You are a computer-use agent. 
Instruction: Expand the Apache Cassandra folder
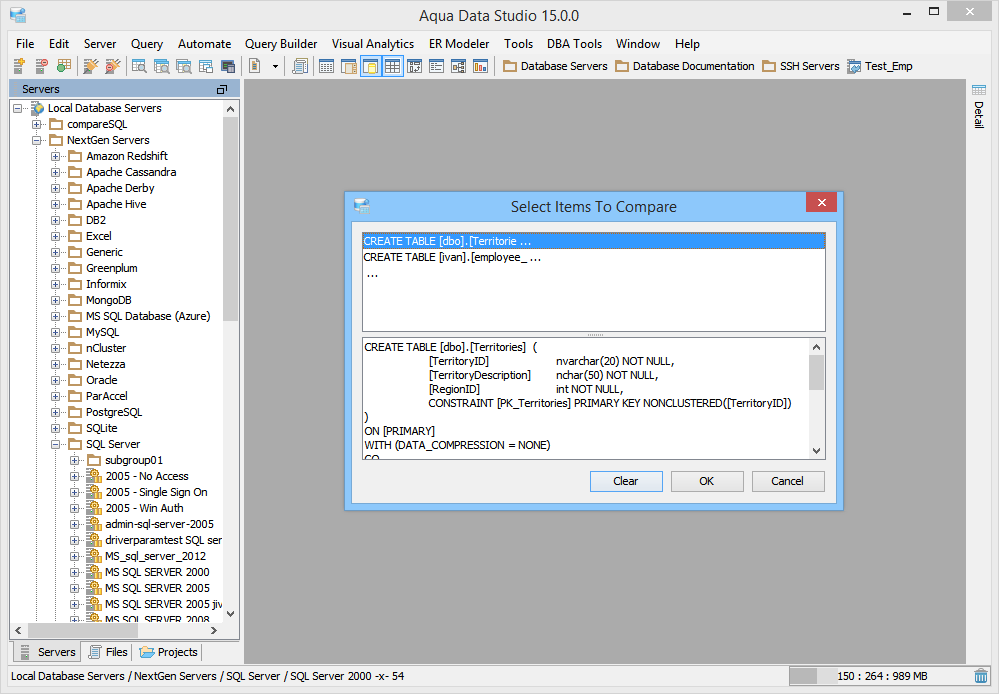[56, 172]
